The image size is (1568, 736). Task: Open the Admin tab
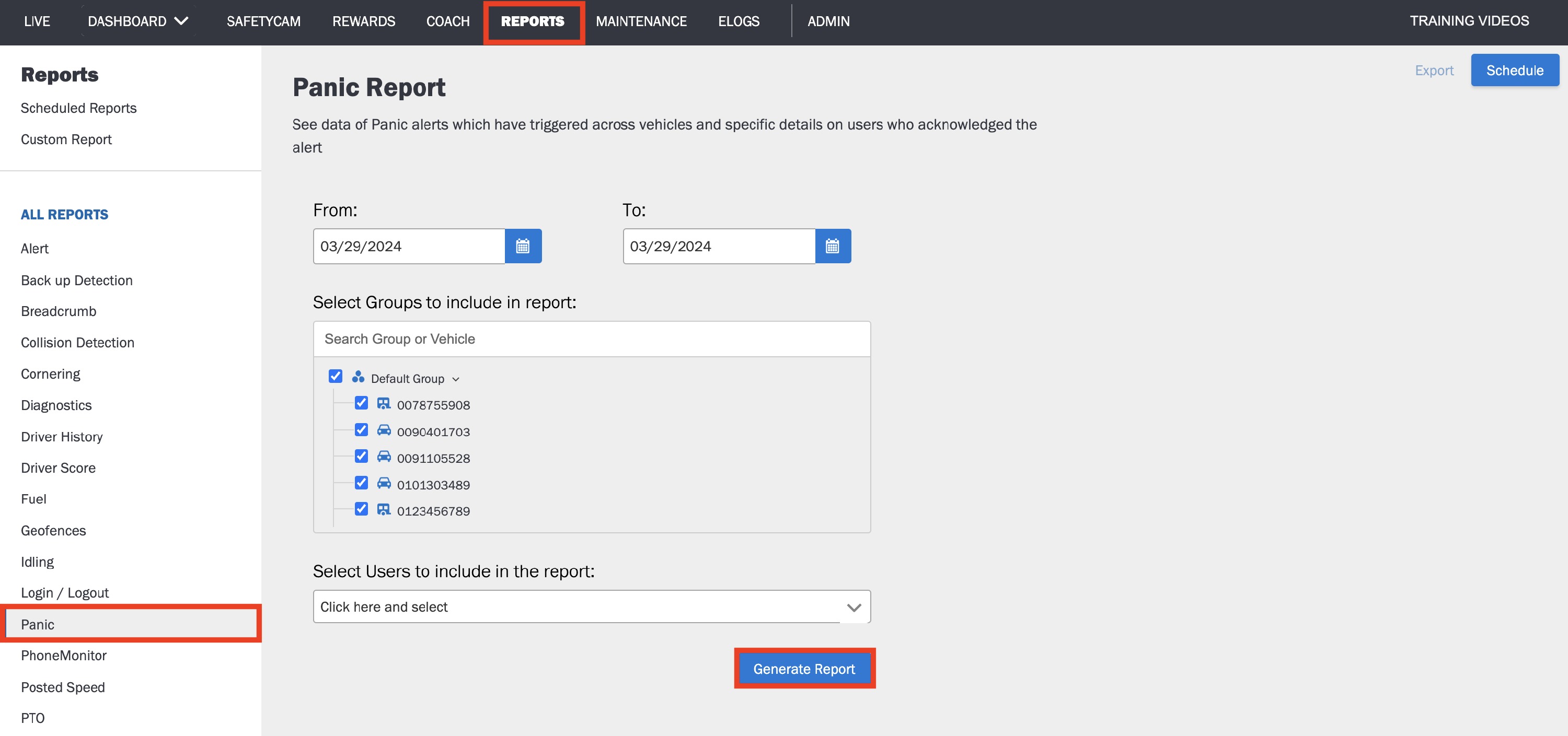(828, 21)
